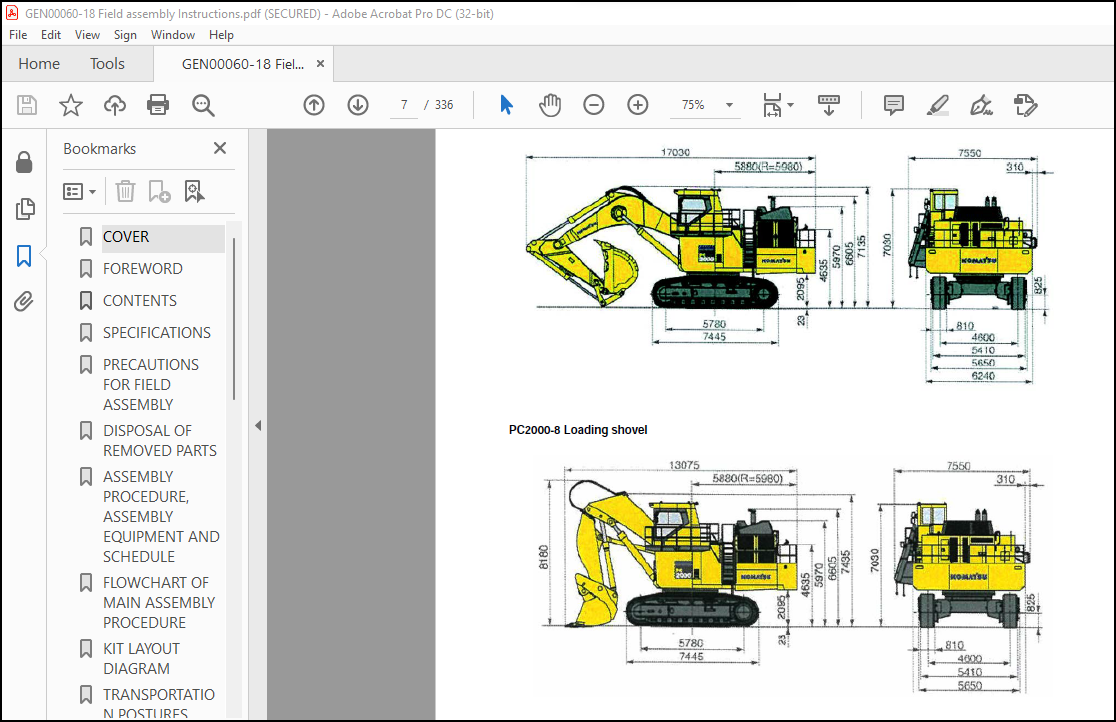Viewport: 1116px width, 722px height.
Task: Open the sign document pen tool
Action: tap(981, 105)
